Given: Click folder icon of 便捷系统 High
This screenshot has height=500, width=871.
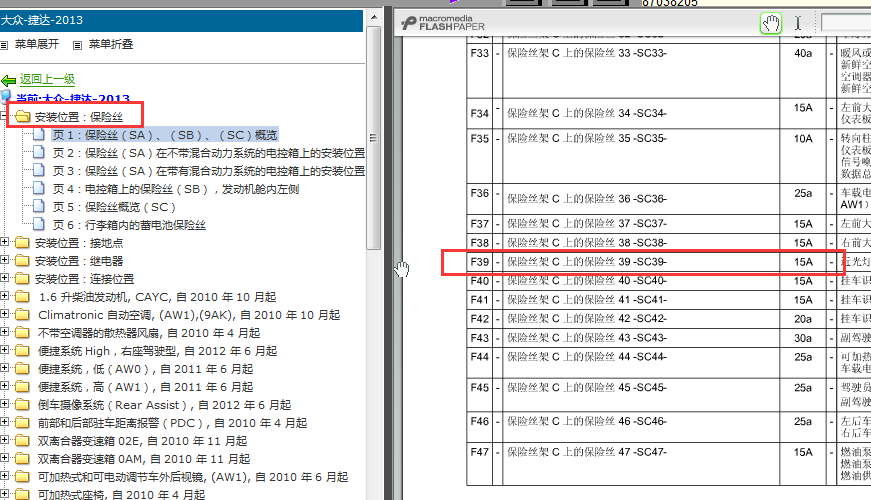Looking at the screenshot, I should click(22, 351).
